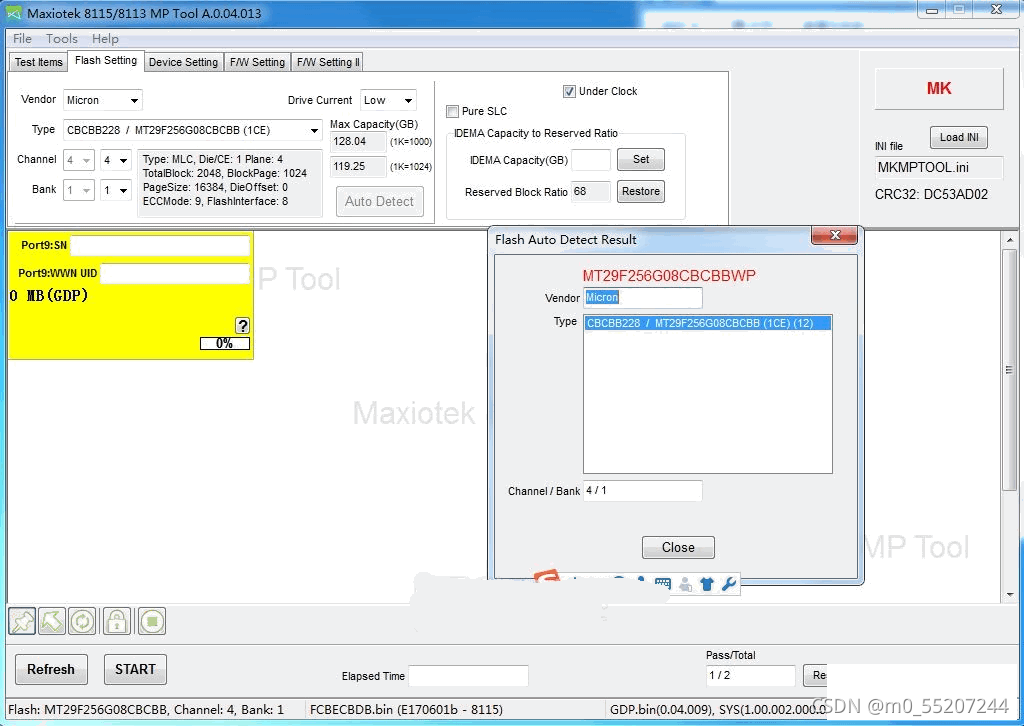1024x726 pixels.
Task: Click the Channel / Bank field showing 4 / 1
Action: pyautogui.click(x=643, y=490)
